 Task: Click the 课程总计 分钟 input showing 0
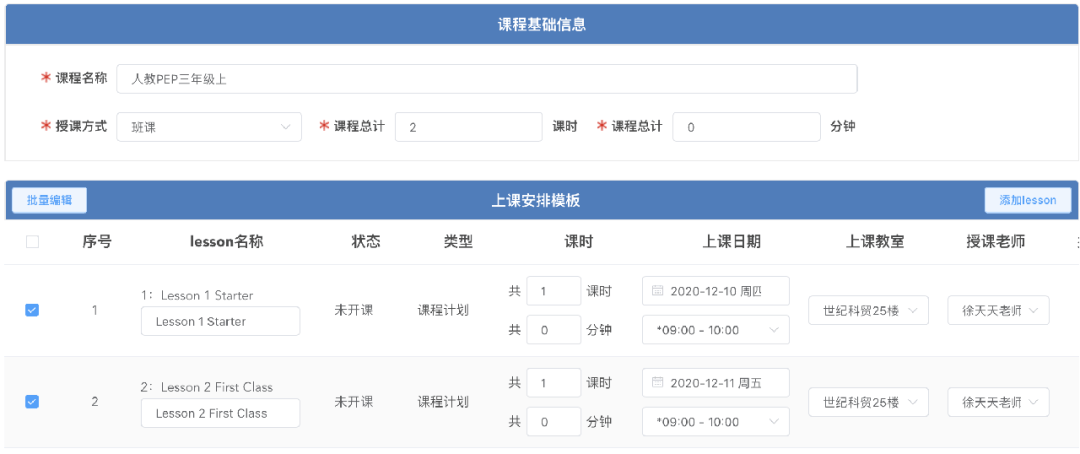coord(747,127)
